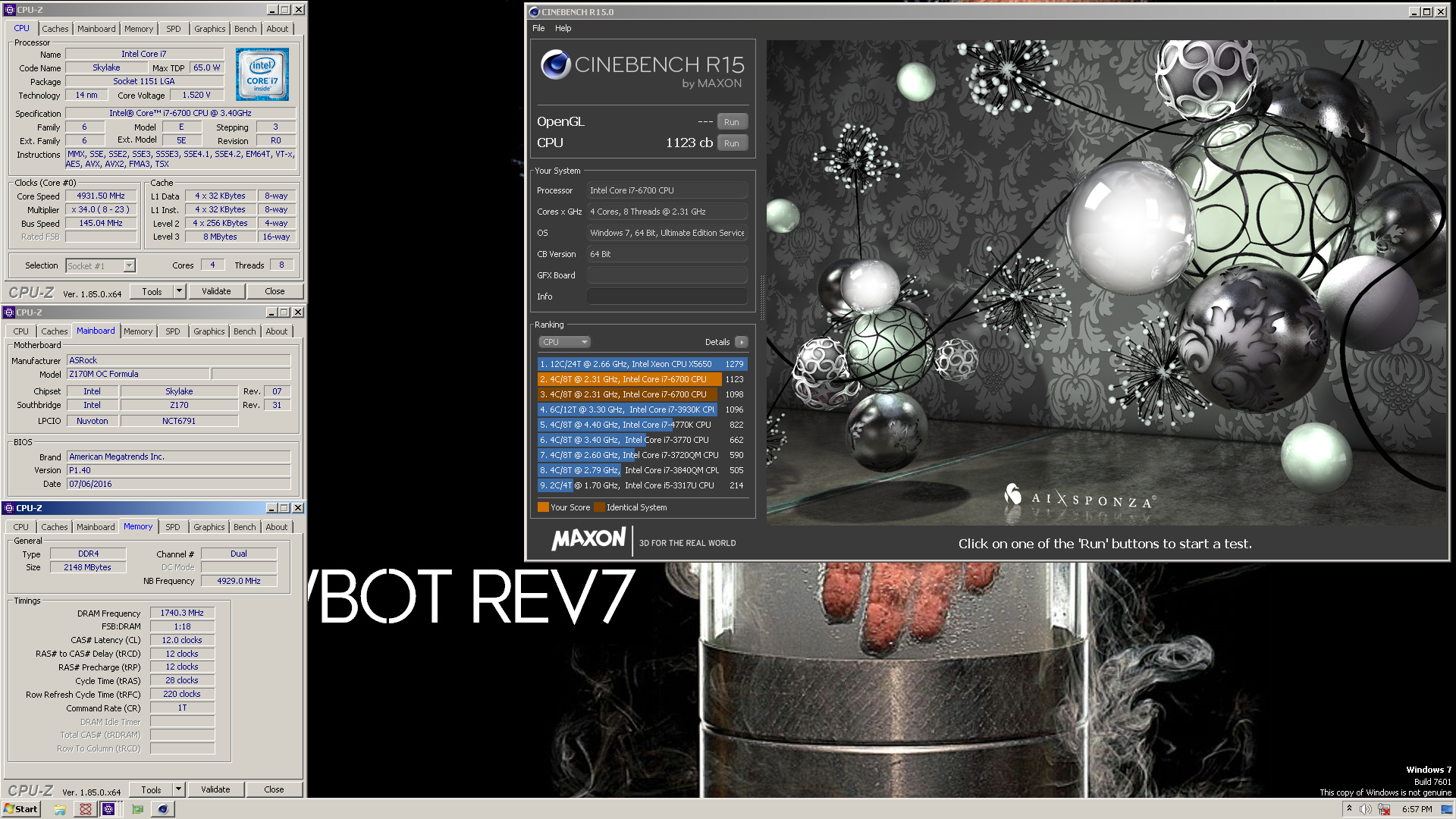Open Graphics tab in Mainboard CPU-Z window

209,331
